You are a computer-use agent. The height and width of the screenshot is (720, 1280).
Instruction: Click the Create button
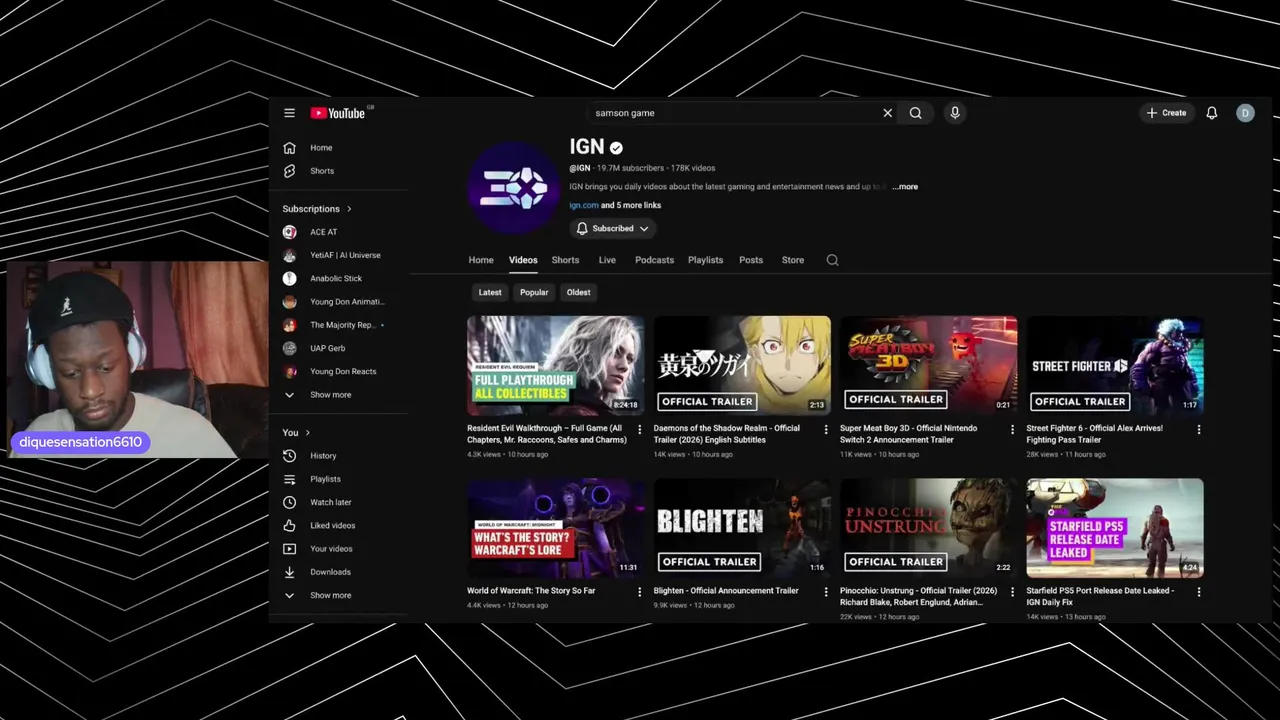(x=1167, y=113)
